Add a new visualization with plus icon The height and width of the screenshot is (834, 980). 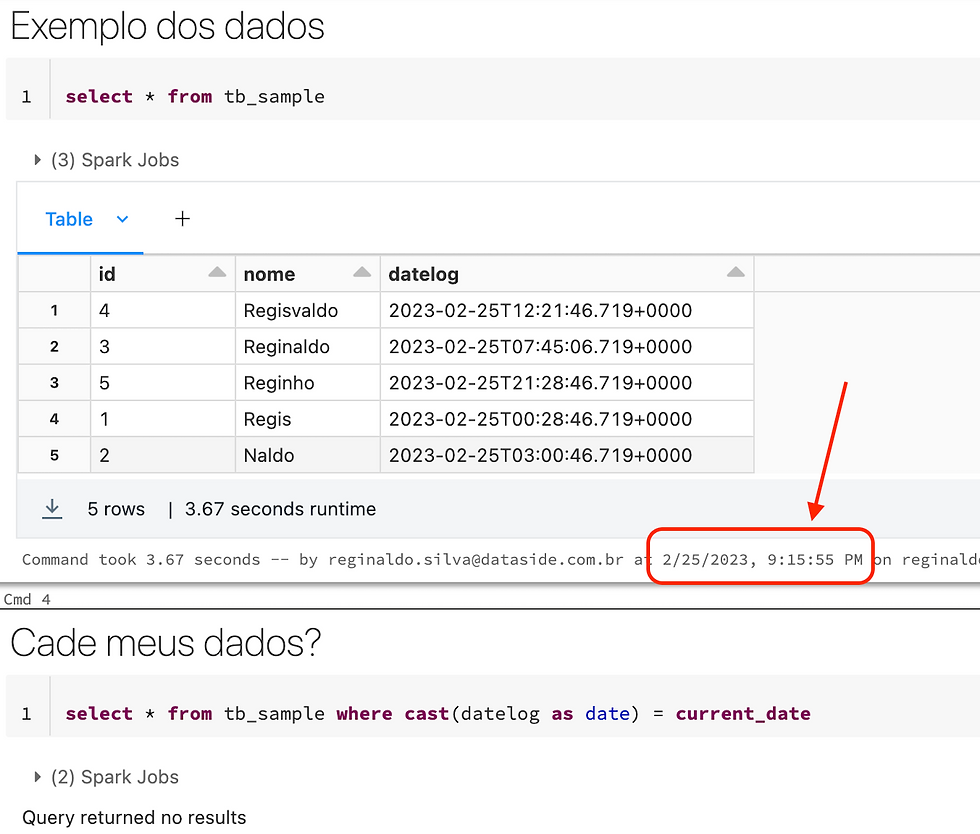pos(182,219)
